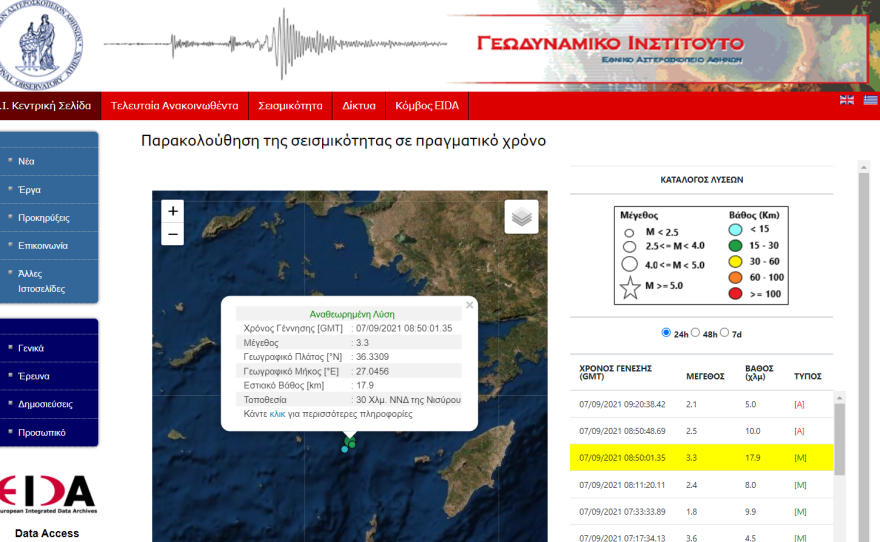Open Σεισμικότητα menu

[x=290, y=106]
